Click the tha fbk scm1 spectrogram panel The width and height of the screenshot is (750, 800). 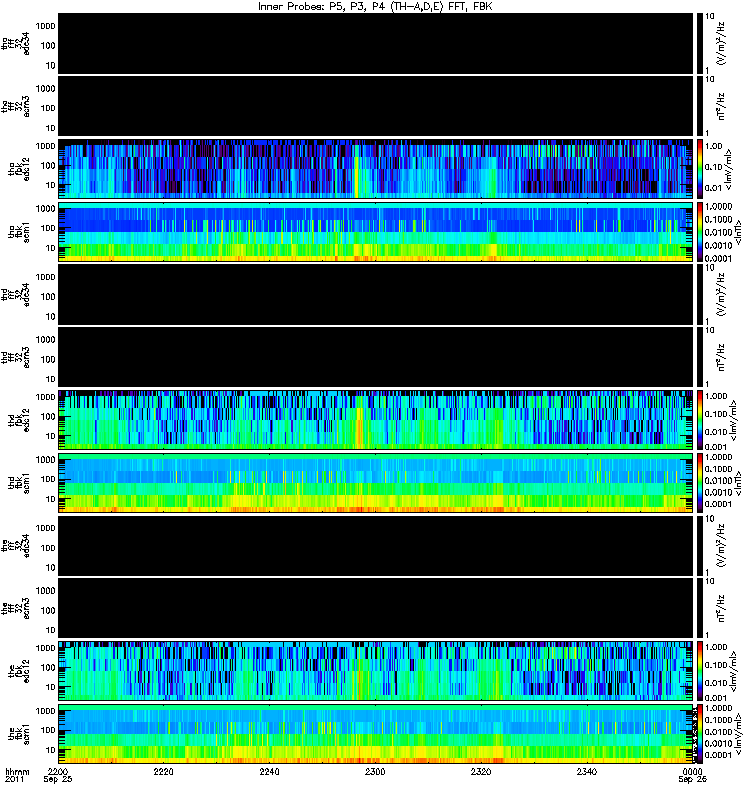[x=376, y=232]
